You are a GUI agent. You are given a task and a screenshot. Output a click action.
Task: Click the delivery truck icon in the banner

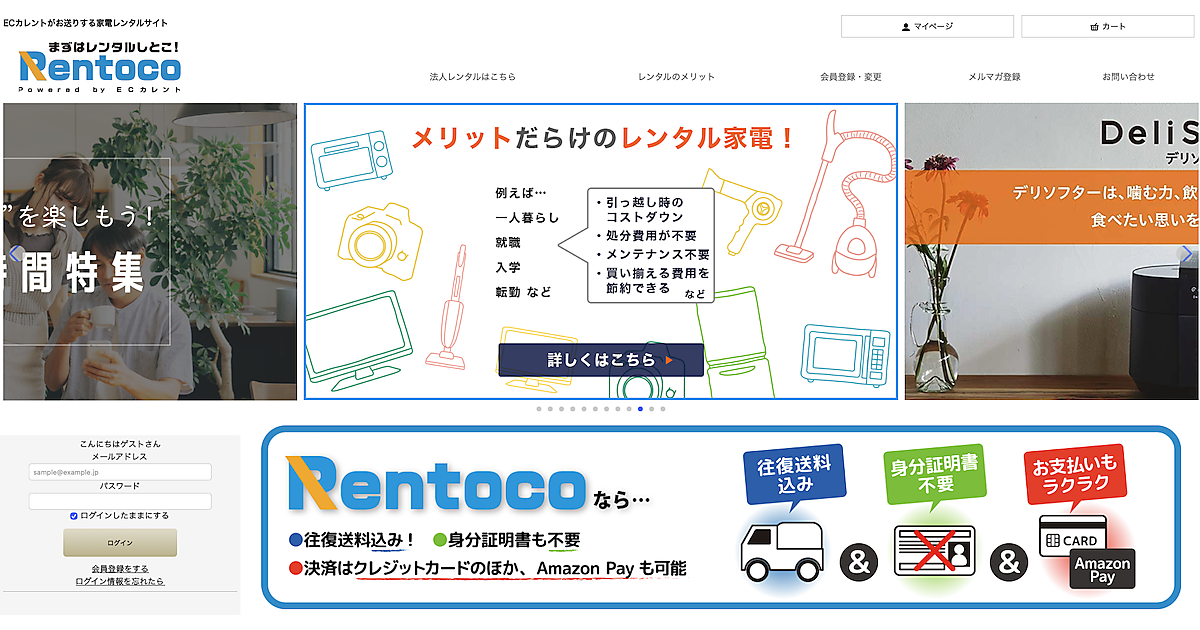point(782,552)
